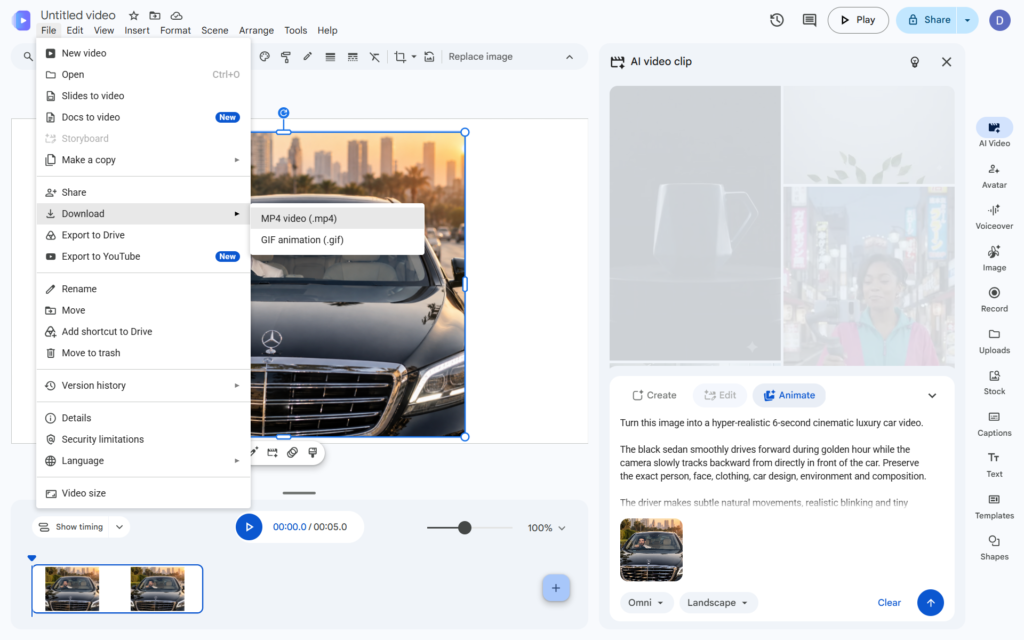Open the Arrange menu

tap(256, 31)
